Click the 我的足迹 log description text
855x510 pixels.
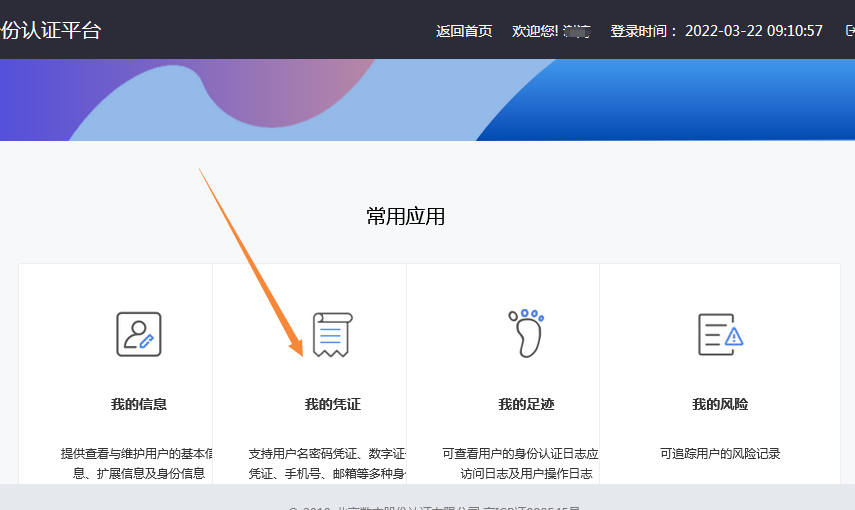click(520, 463)
